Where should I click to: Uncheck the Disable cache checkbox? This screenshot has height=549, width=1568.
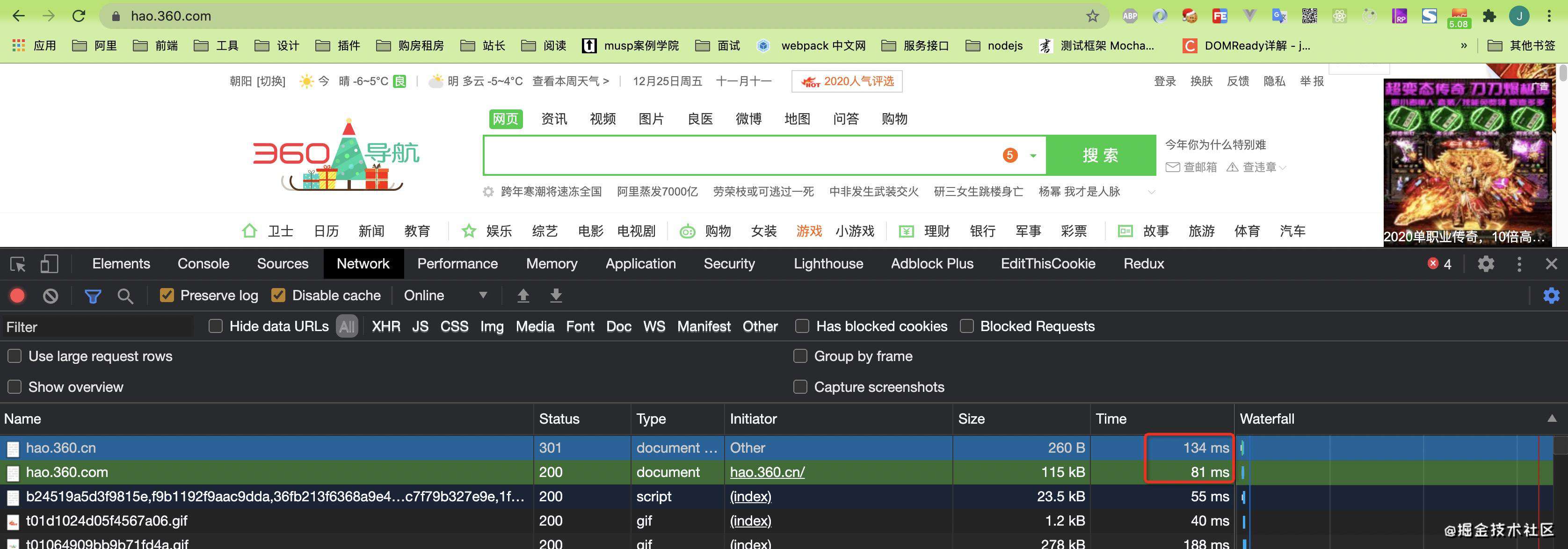278,295
